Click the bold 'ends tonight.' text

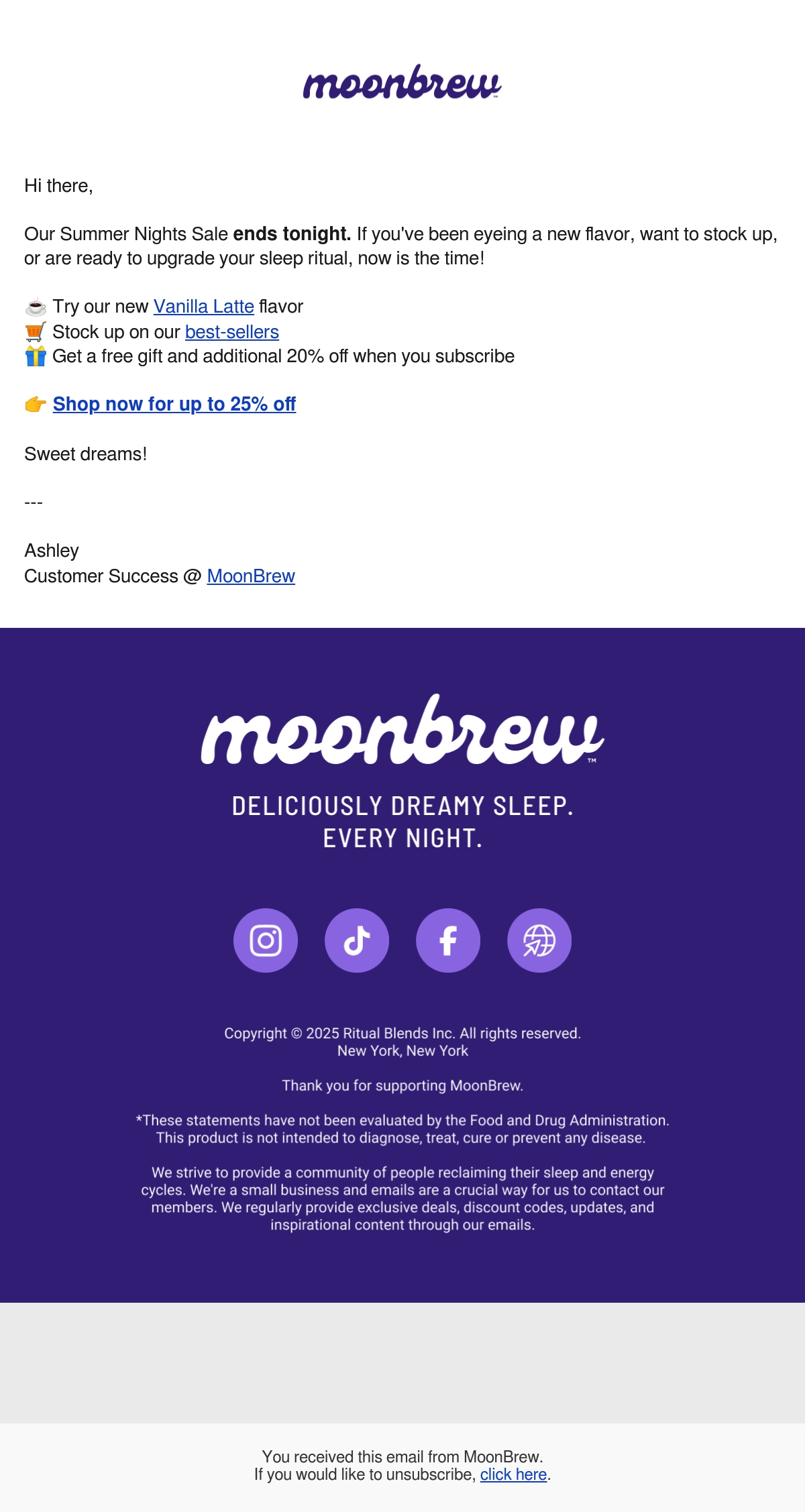[292, 234]
